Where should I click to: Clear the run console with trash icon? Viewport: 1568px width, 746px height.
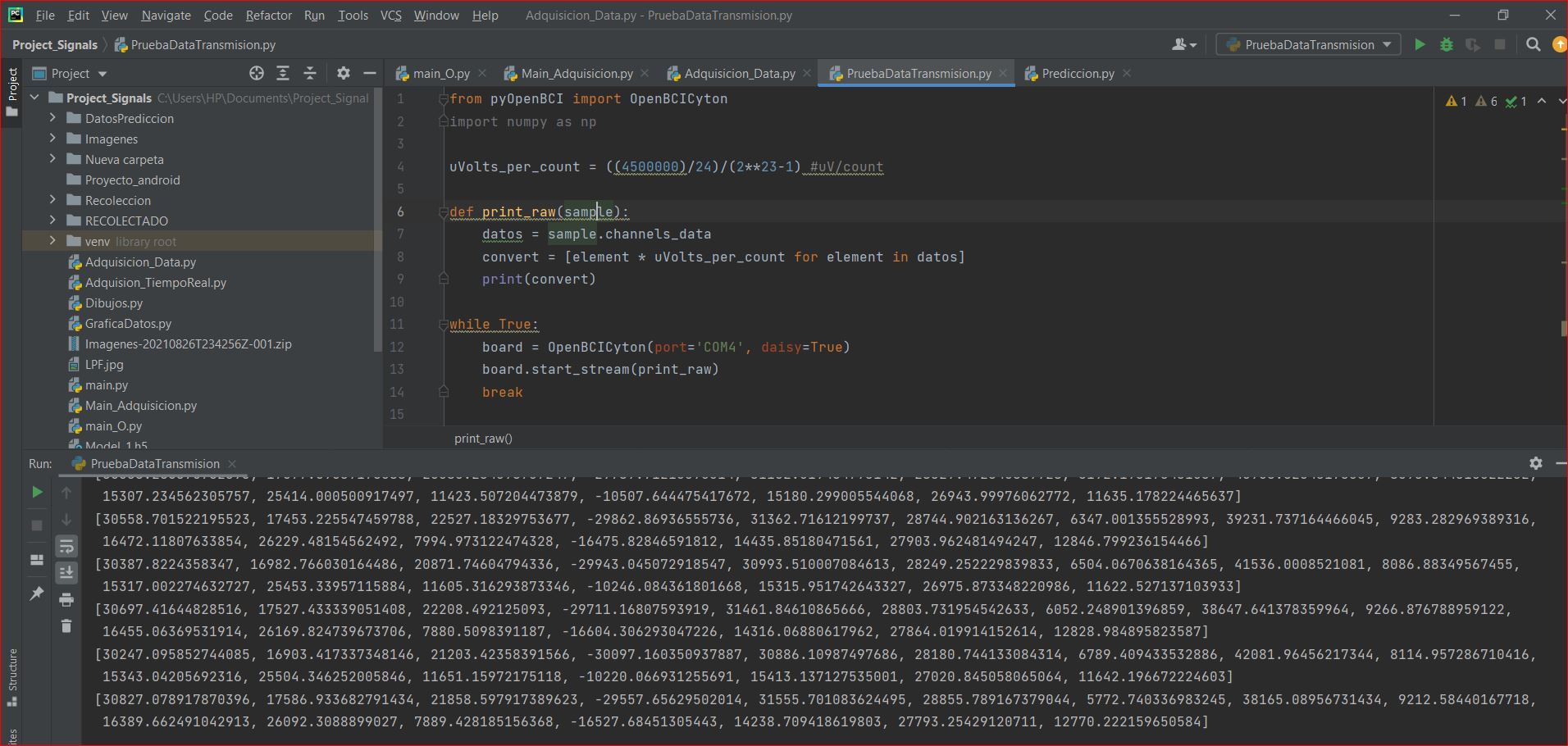click(x=66, y=626)
